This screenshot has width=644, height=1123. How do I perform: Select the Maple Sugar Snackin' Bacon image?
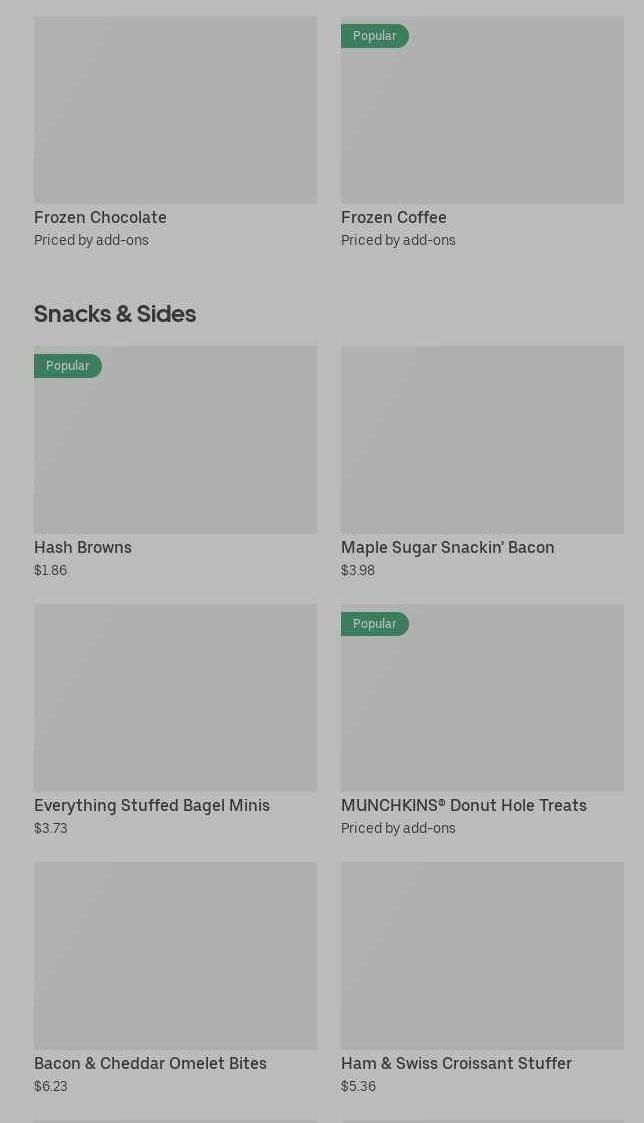[482, 440]
